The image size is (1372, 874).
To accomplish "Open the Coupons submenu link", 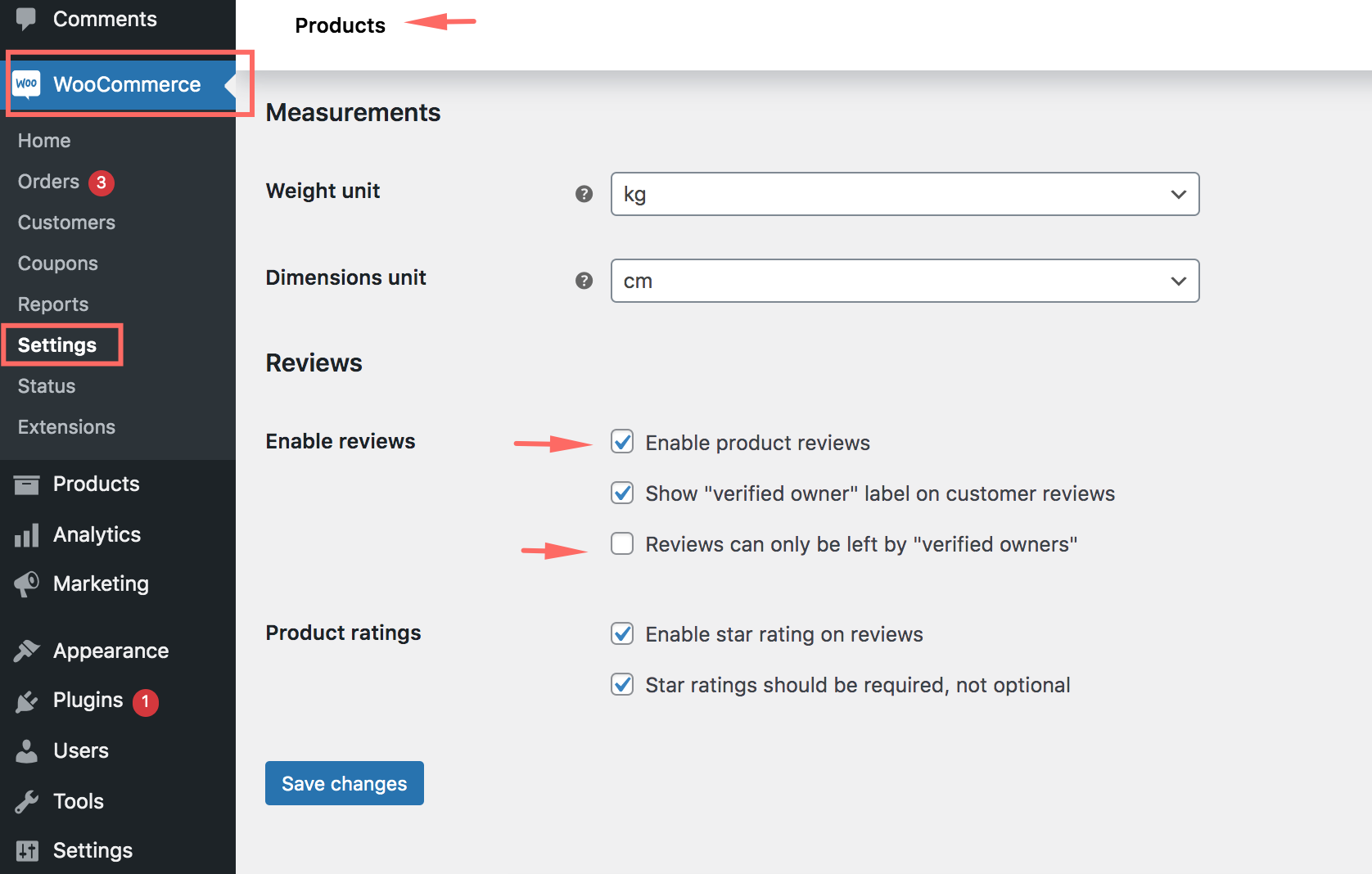I will [x=58, y=264].
